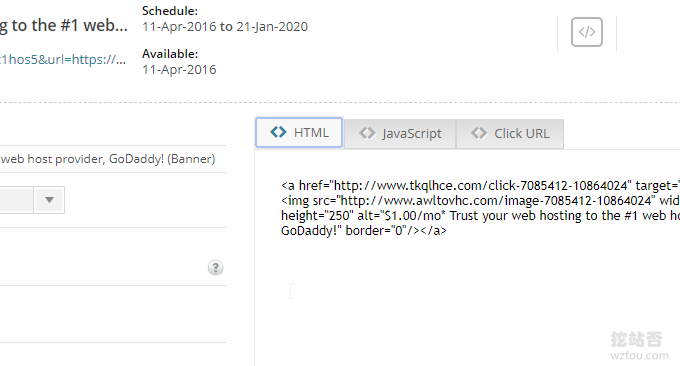Viewport: 680px width, 366px height.
Task: Click the img src awltovhc.com code line
Action: pyautogui.click(x=480, y=200)
